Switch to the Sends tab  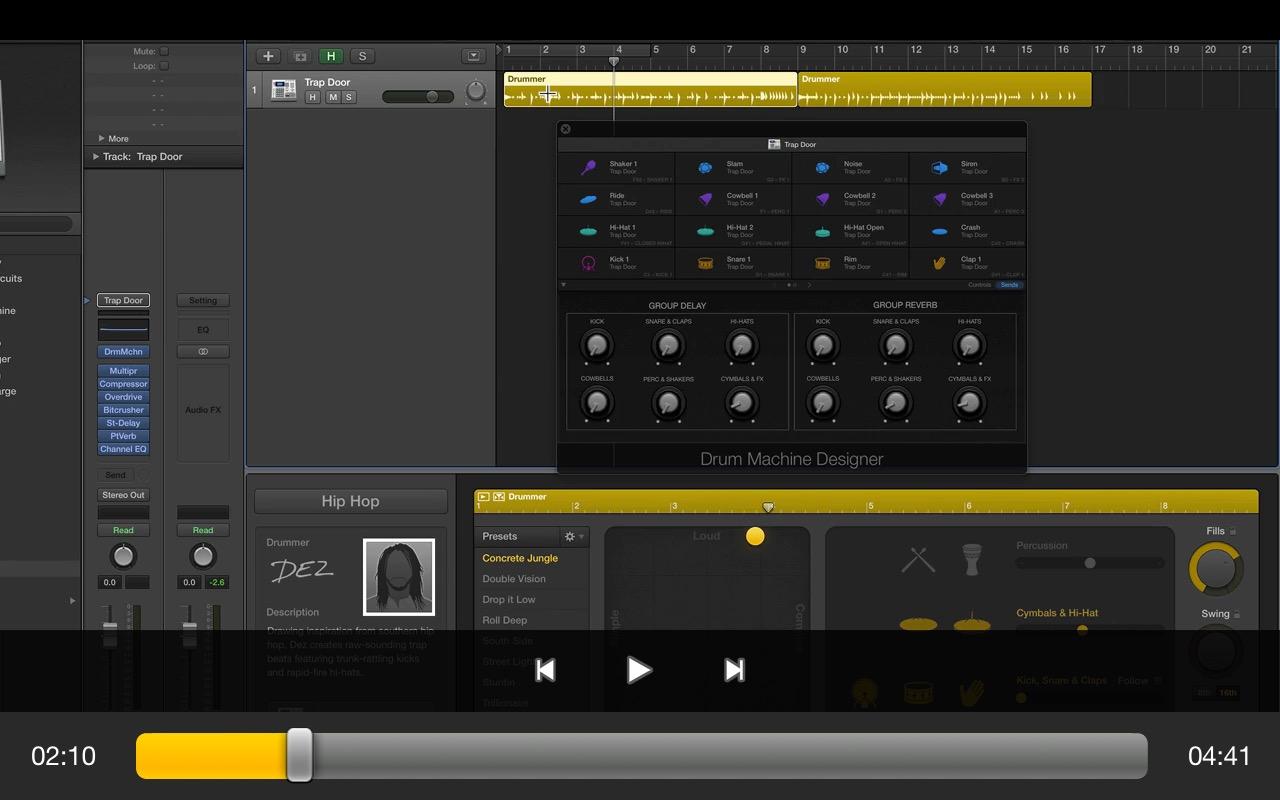click(1009, 285)
